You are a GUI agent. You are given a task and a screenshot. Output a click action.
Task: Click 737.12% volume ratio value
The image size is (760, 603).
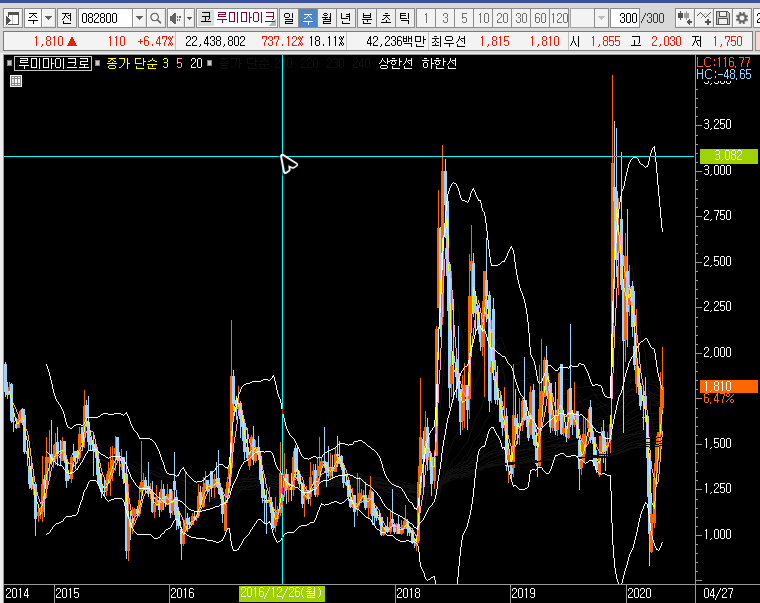(x=283, y=41)
